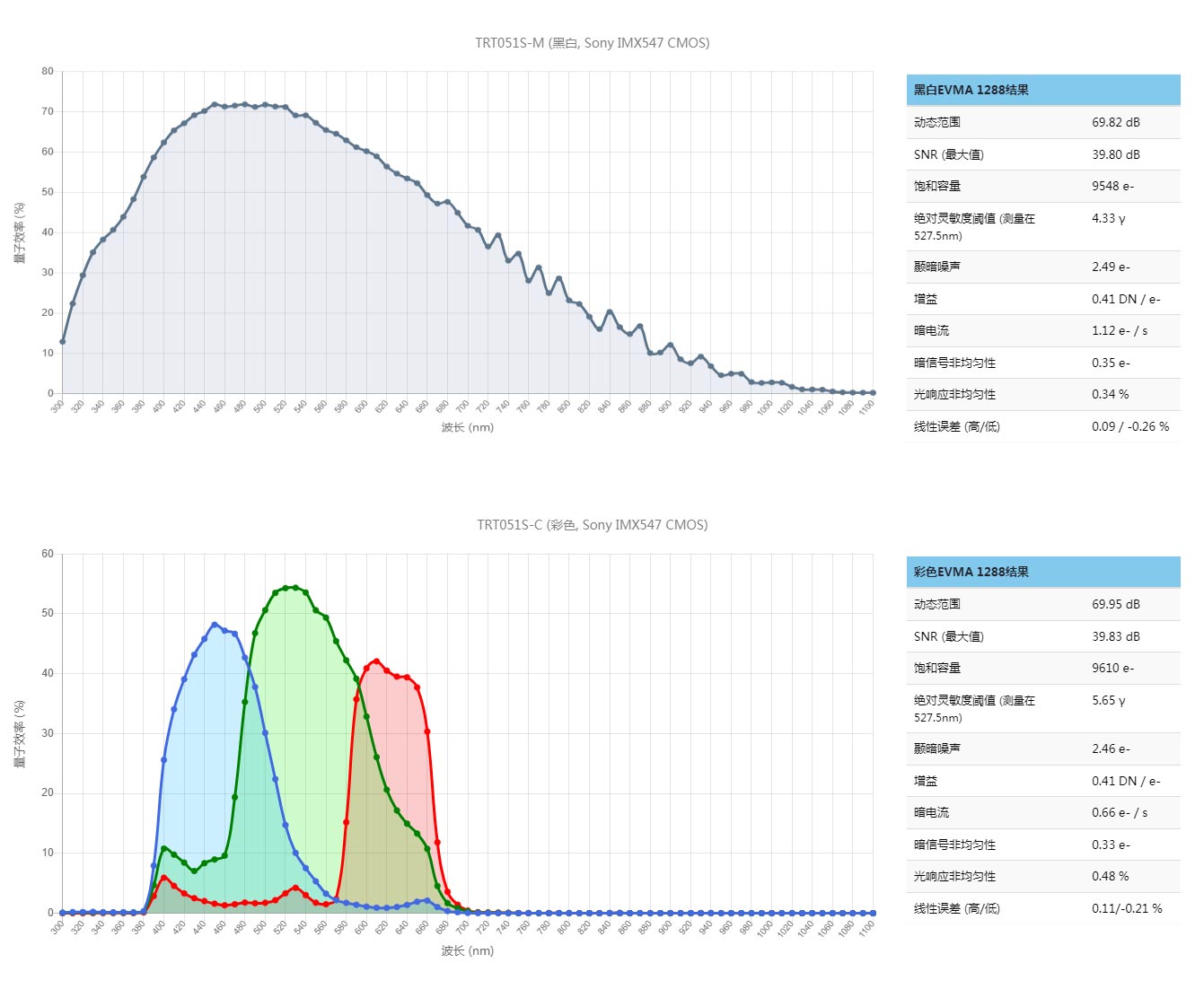This screenshot has height=998, width=1204.
Task: Click the TRT051S-M monochrome chart title
Action: [x=592, y=43]
